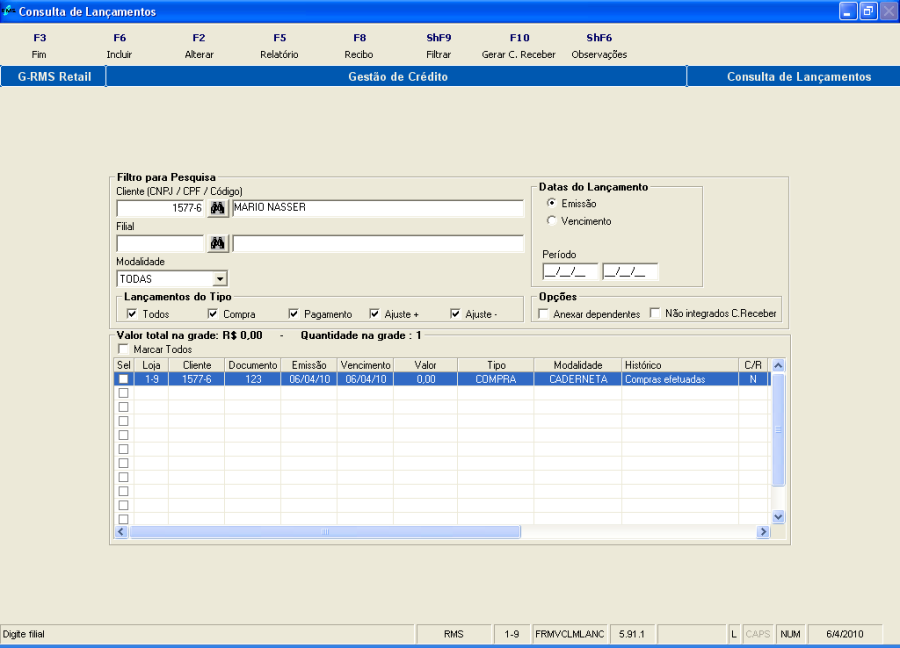900x648 pixels.
Task: Click the grid's scroll down arrow
Action: pos(778,517)
